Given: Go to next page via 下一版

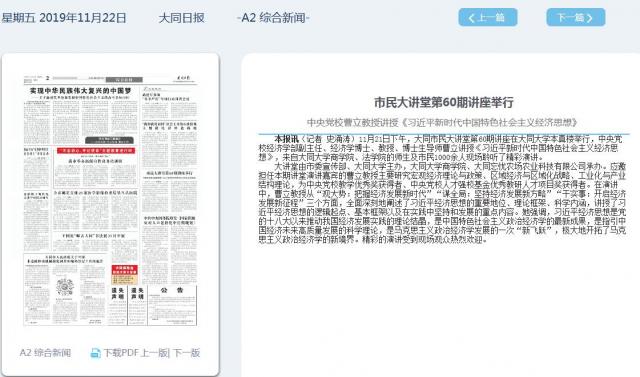Looking at the screenshot, I should [187, 353].
